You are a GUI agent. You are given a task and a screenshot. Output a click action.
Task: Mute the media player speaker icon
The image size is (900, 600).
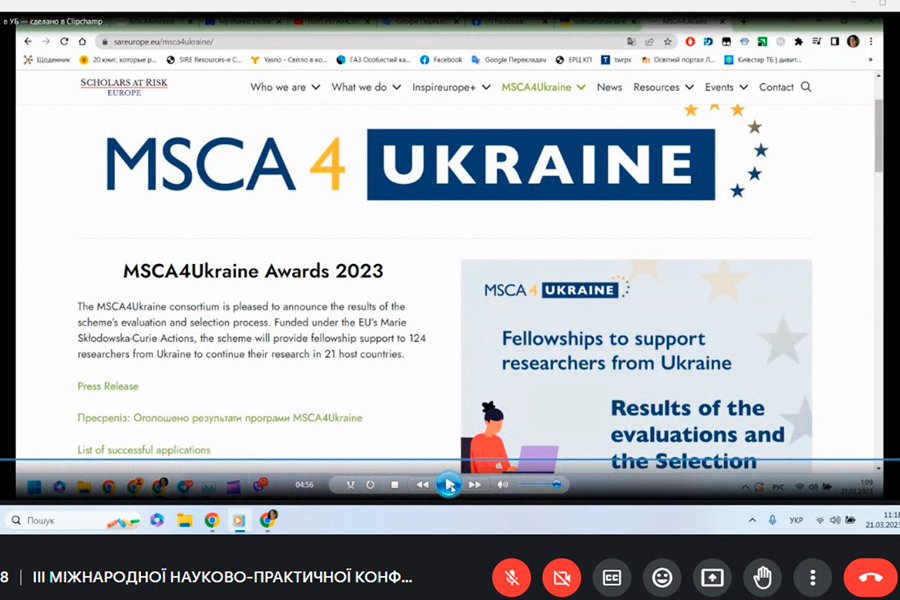click(x=502, y=485)
